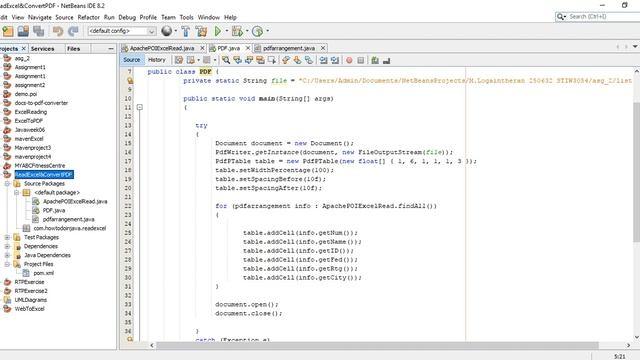Screen dimensions: 640x360
Task: Click the Redo arrow icon
Action: [x=73, y=31]
